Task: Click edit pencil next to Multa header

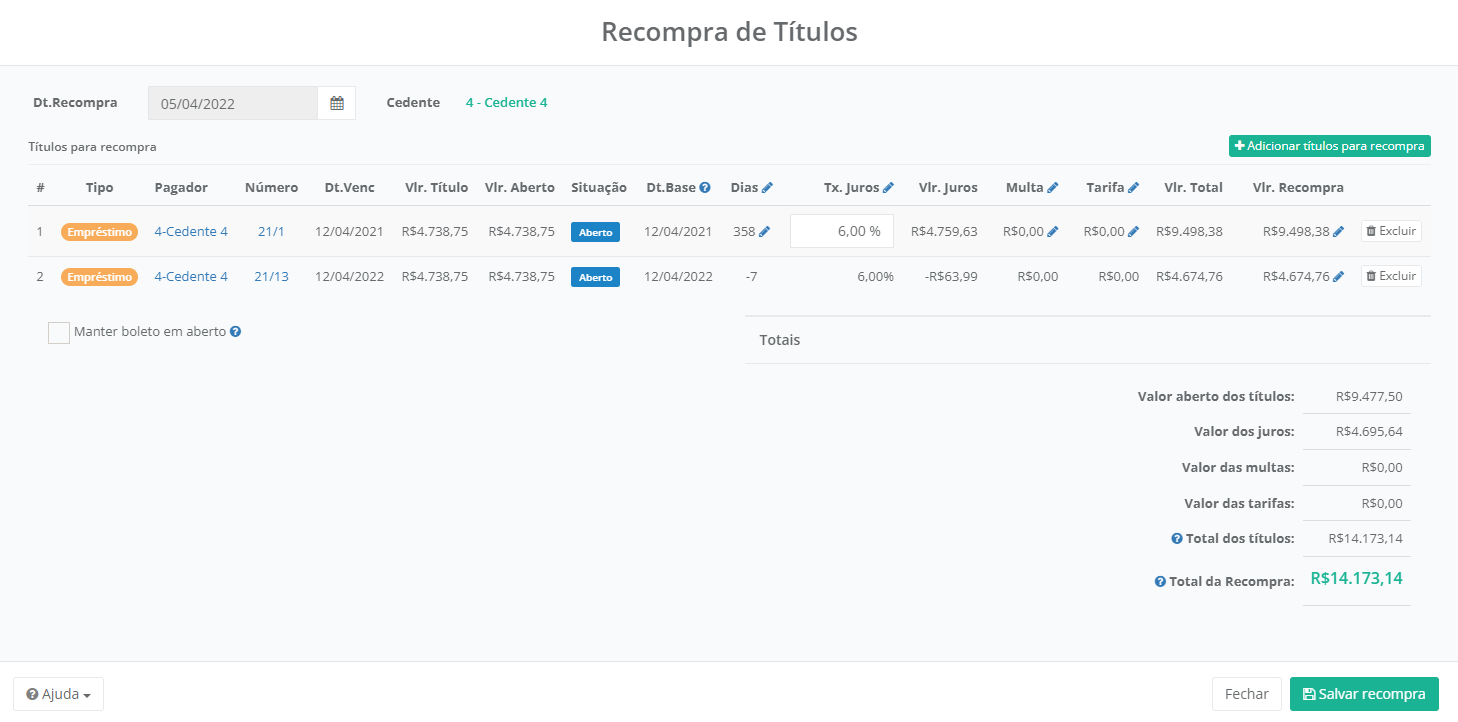Action: tap(1053, 188)
